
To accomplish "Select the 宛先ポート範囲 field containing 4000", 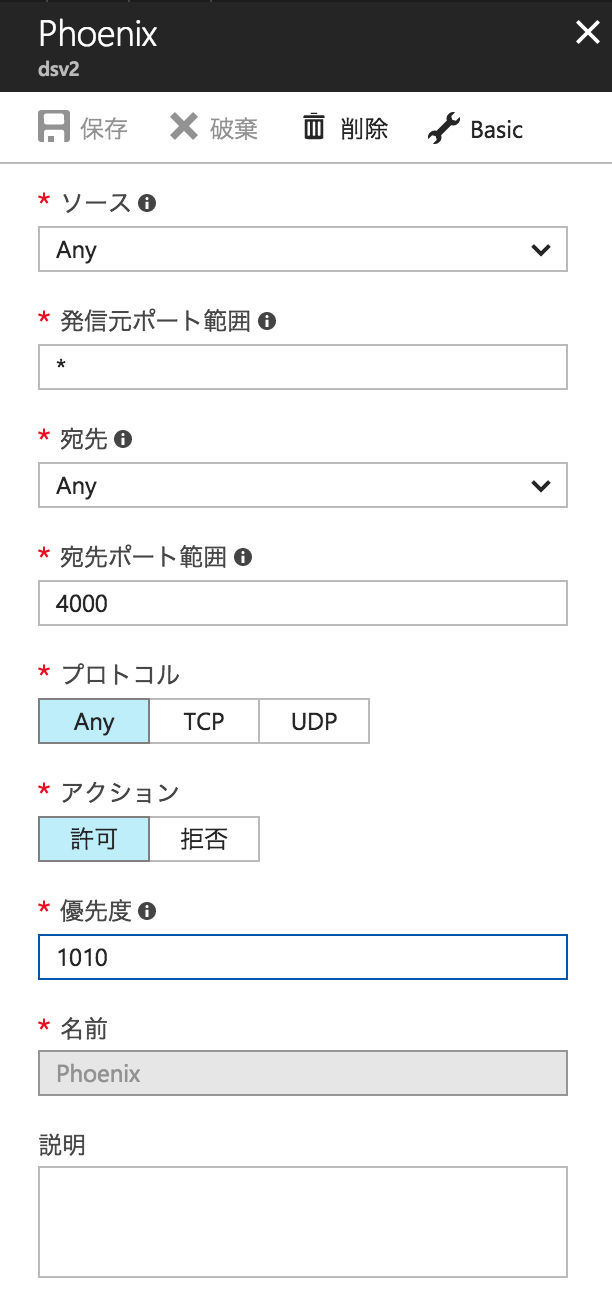I will (300, 603).
